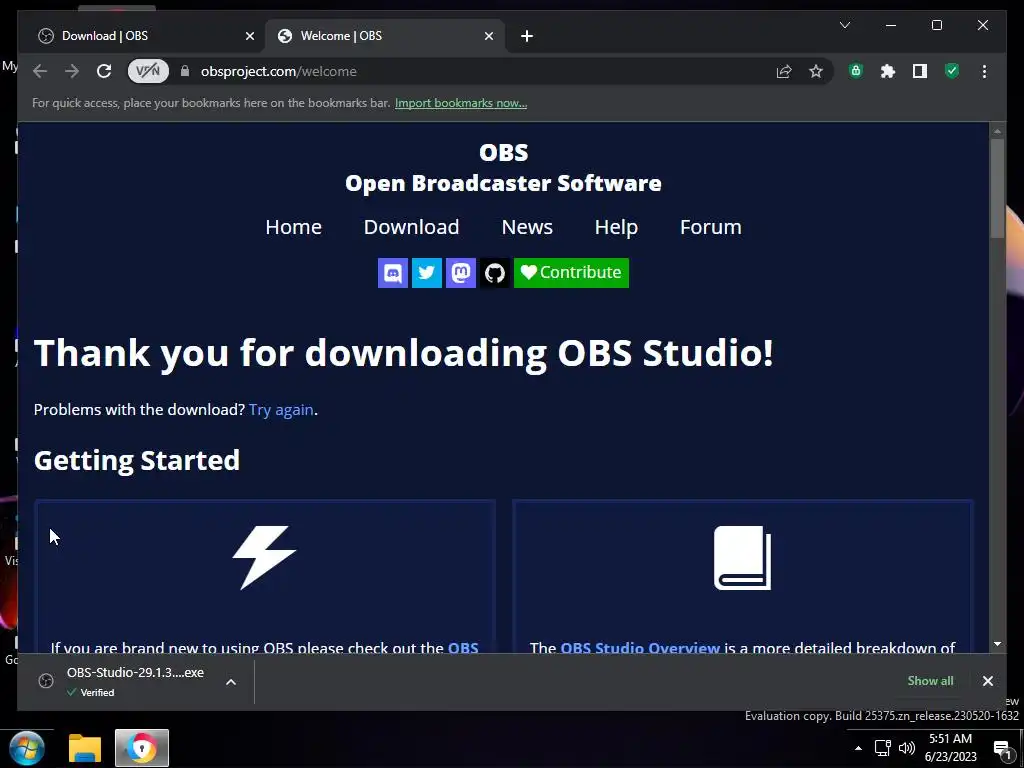The height and width of the screenshot is (768, 1024).
Task: Click Import bookmarks now link
Action: coord(461,103)
